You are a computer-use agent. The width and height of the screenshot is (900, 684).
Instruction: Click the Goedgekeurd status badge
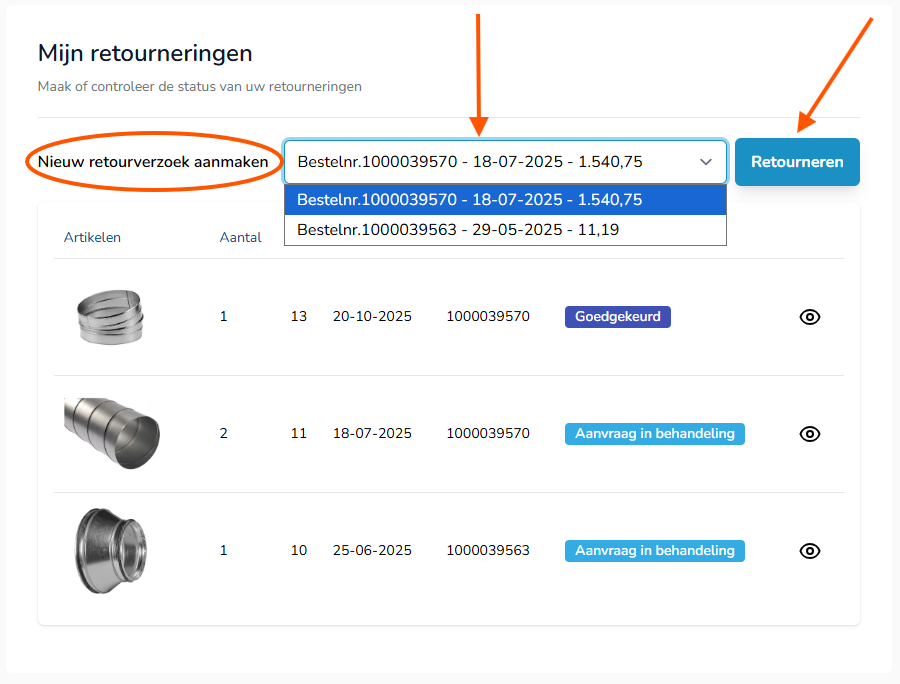point(617,317)
